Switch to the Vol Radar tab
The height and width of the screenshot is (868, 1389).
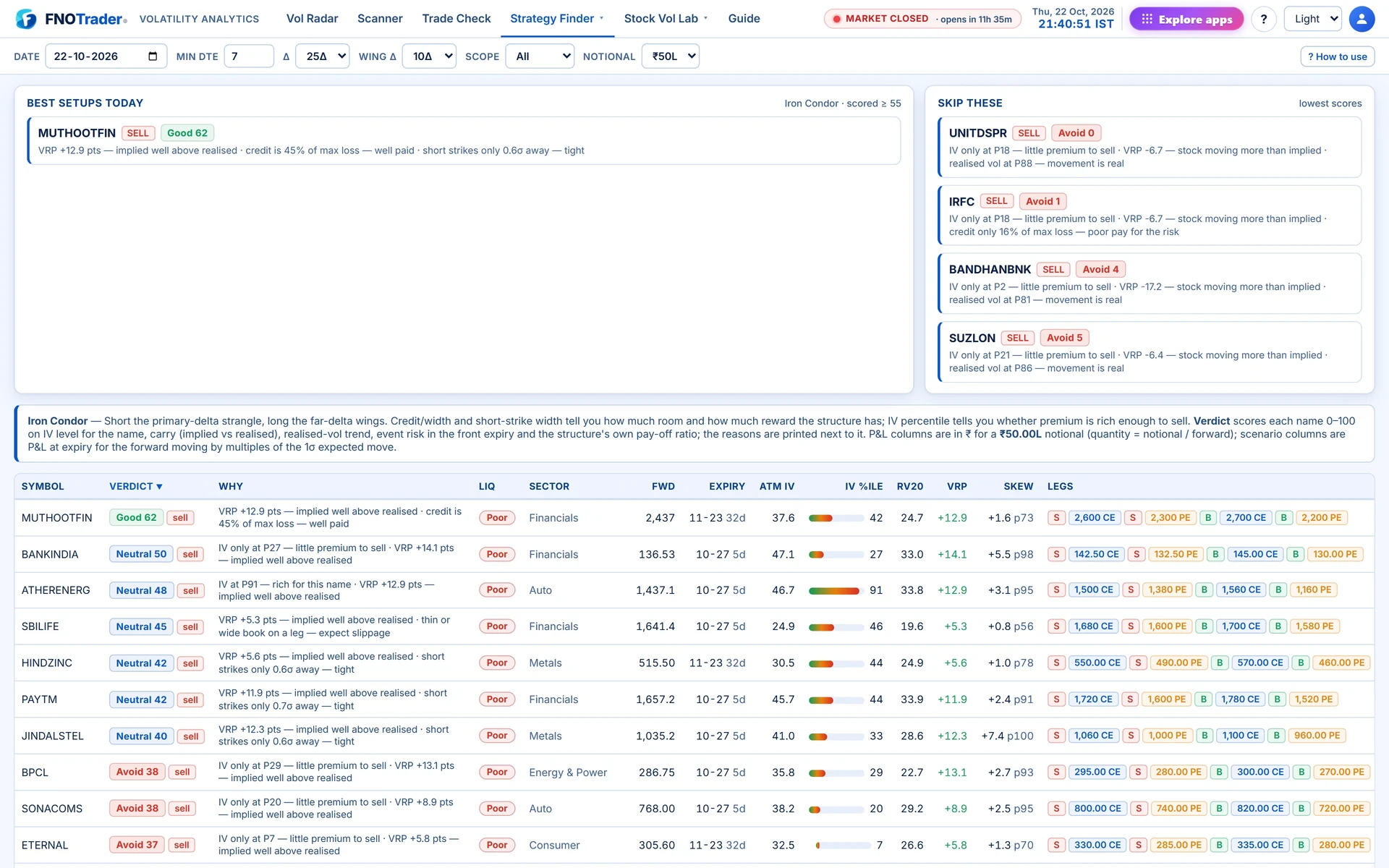point(312,19)
